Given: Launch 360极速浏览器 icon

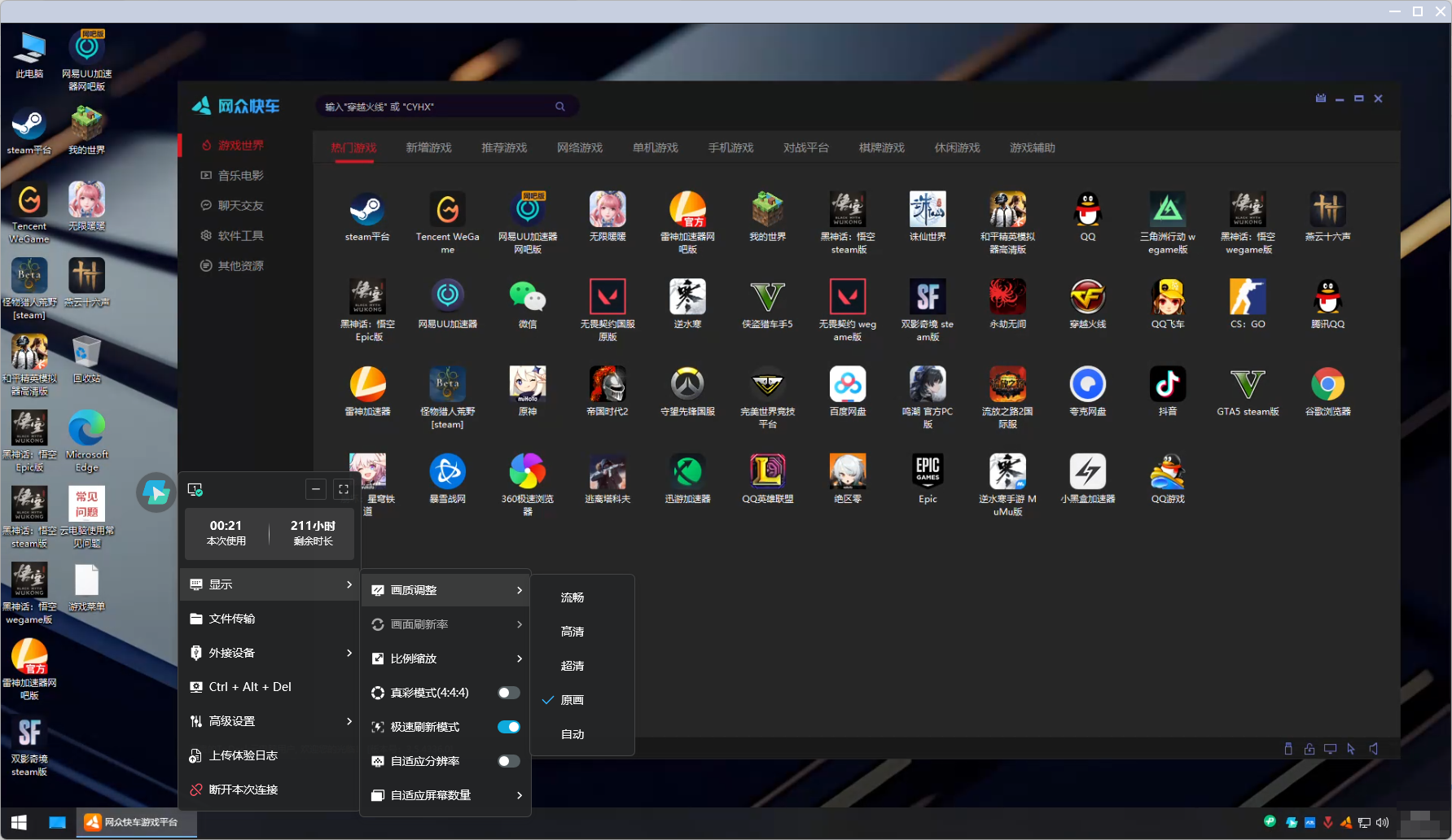Looking at the screenshot, I should (528, 484).
